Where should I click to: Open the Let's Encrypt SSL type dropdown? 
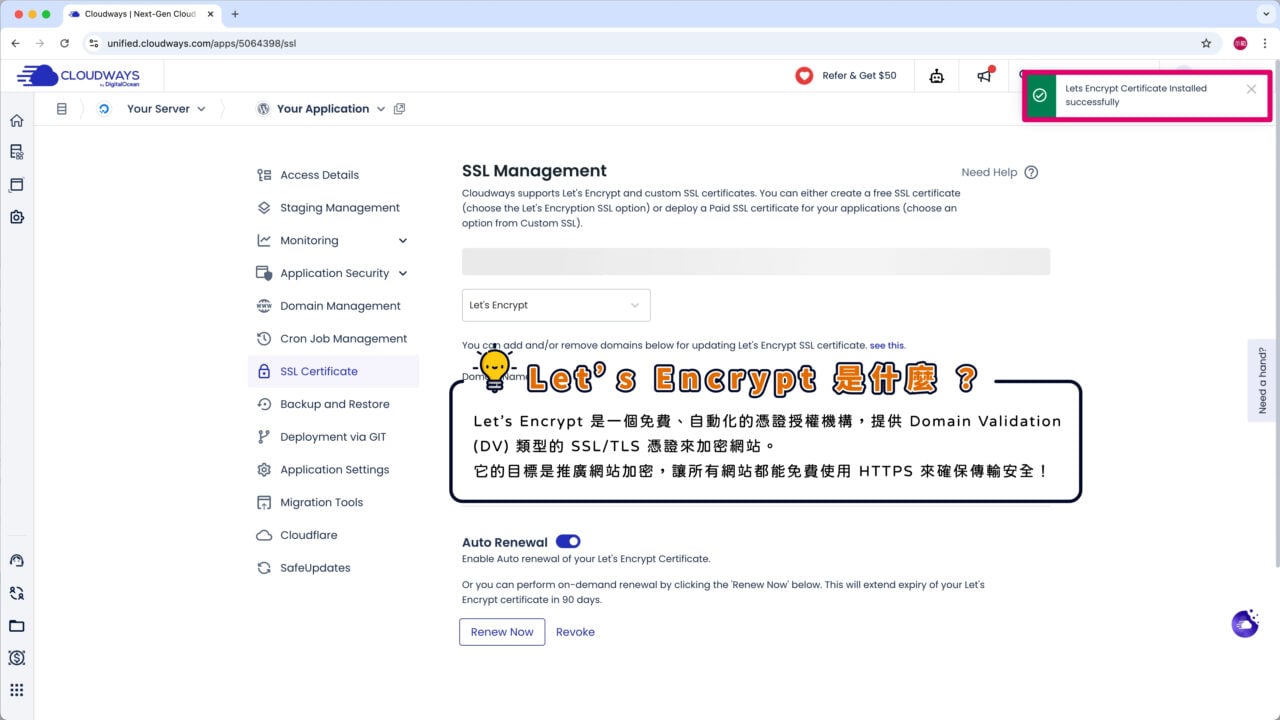pos(556,305)
